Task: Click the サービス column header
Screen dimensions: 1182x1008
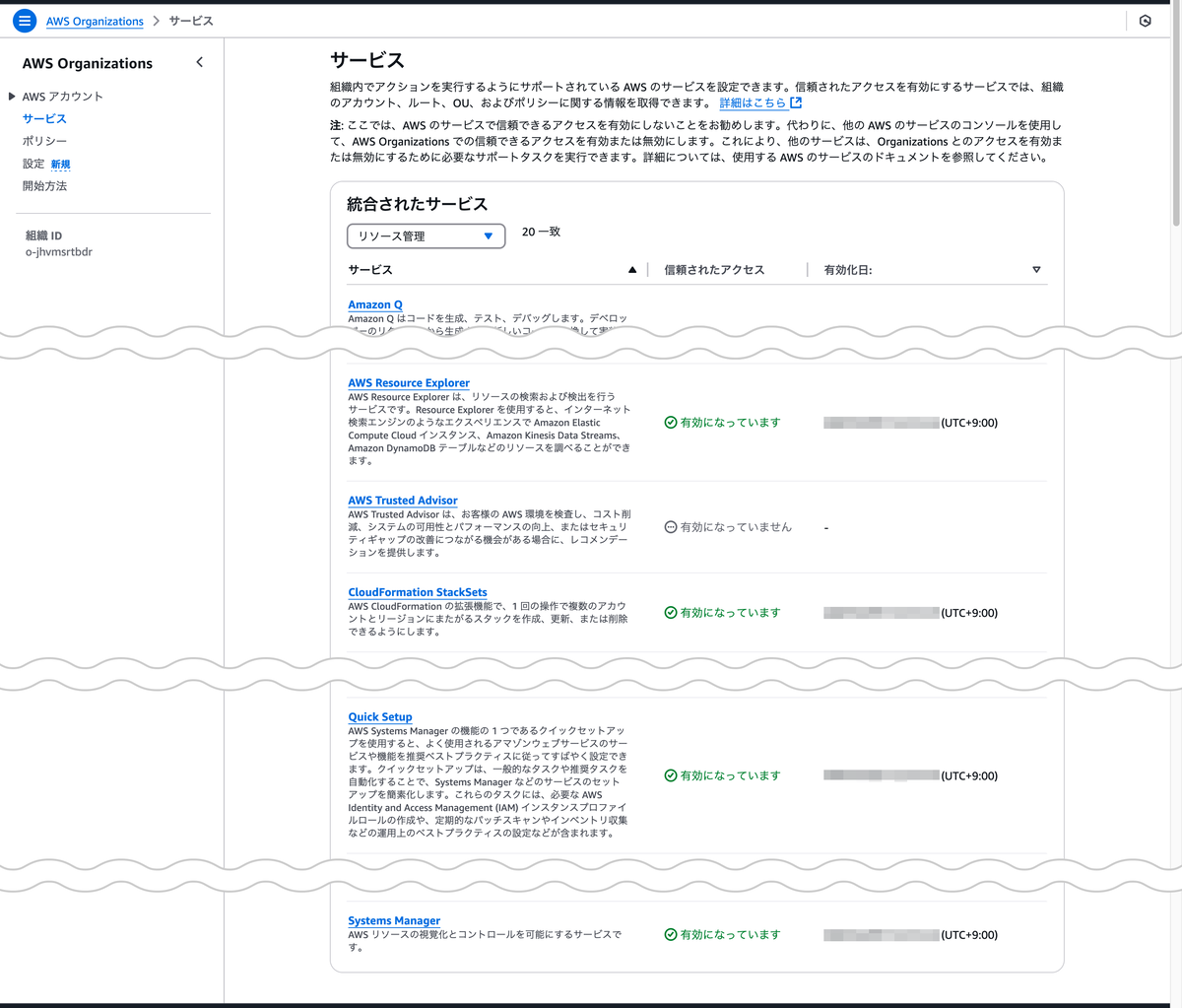Action: (x=370, y=270)
